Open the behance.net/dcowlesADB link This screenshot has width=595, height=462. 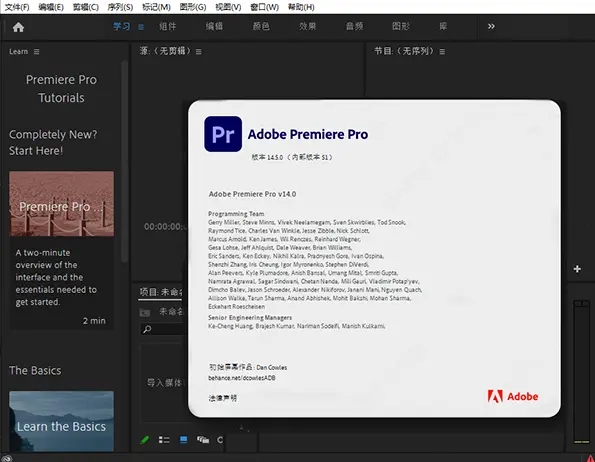click(x=242, y=378)
